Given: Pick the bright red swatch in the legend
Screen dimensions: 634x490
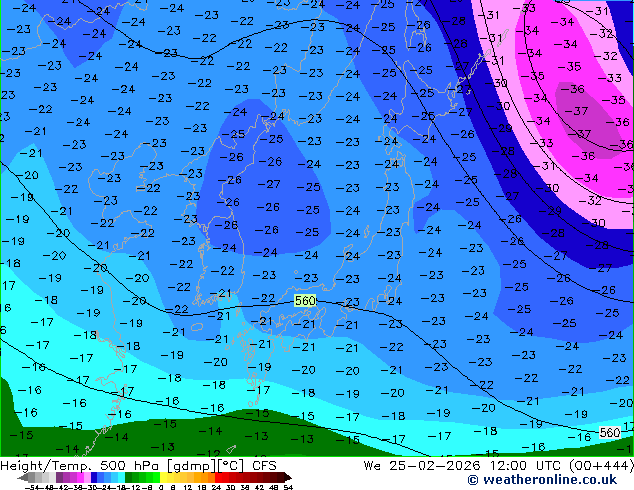Looking at the screenshot, I should tap(218, 477).
